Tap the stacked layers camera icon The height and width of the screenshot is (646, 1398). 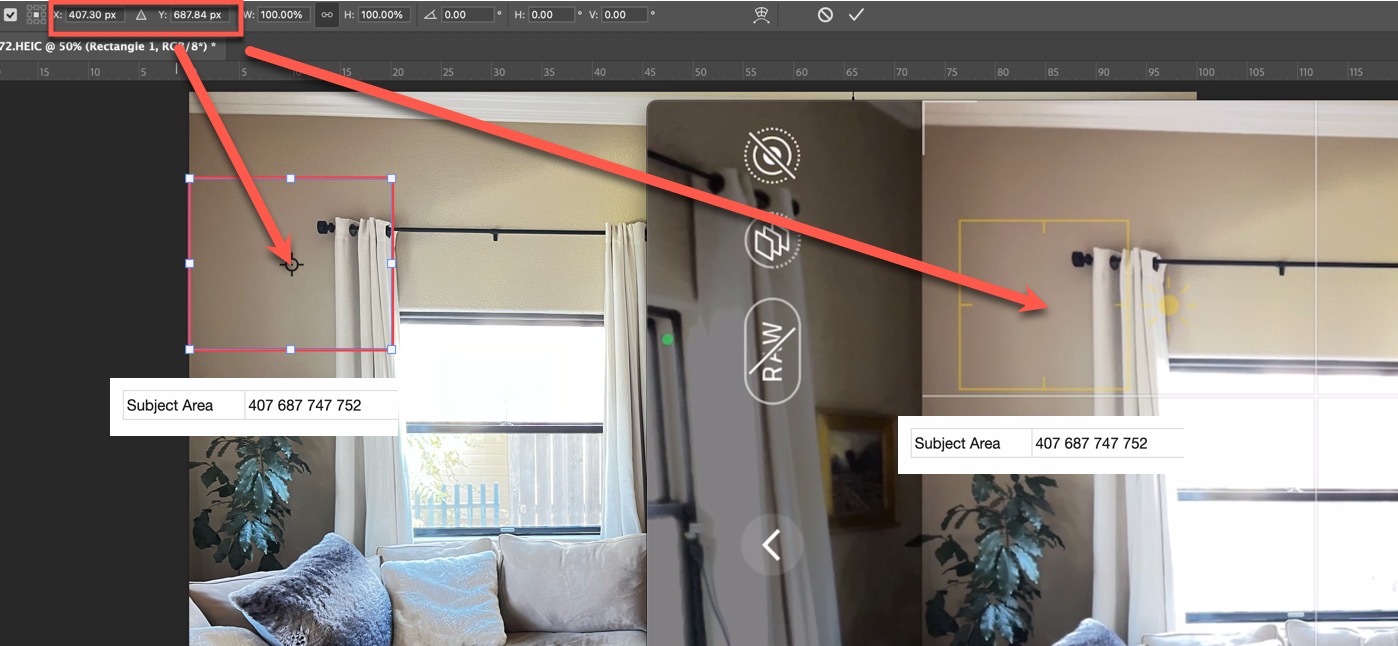pos(772,242)
